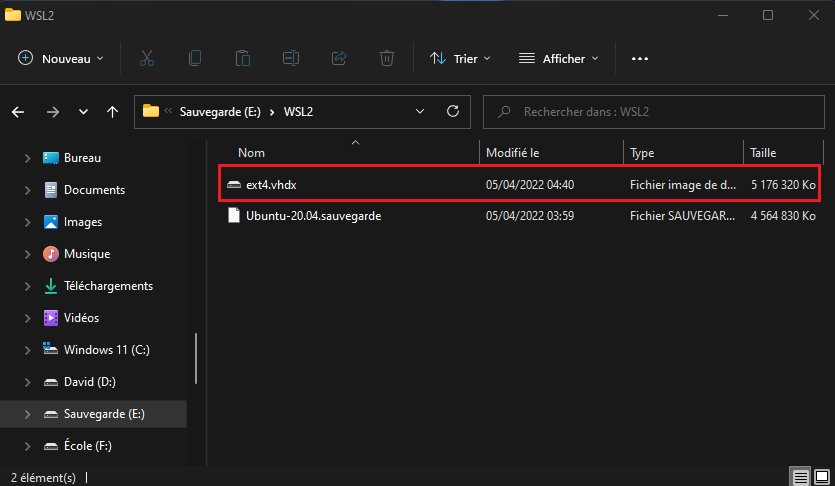Open Musique in the navigation pane
This screenshot has width=835, height=486.
click(87, 254)
